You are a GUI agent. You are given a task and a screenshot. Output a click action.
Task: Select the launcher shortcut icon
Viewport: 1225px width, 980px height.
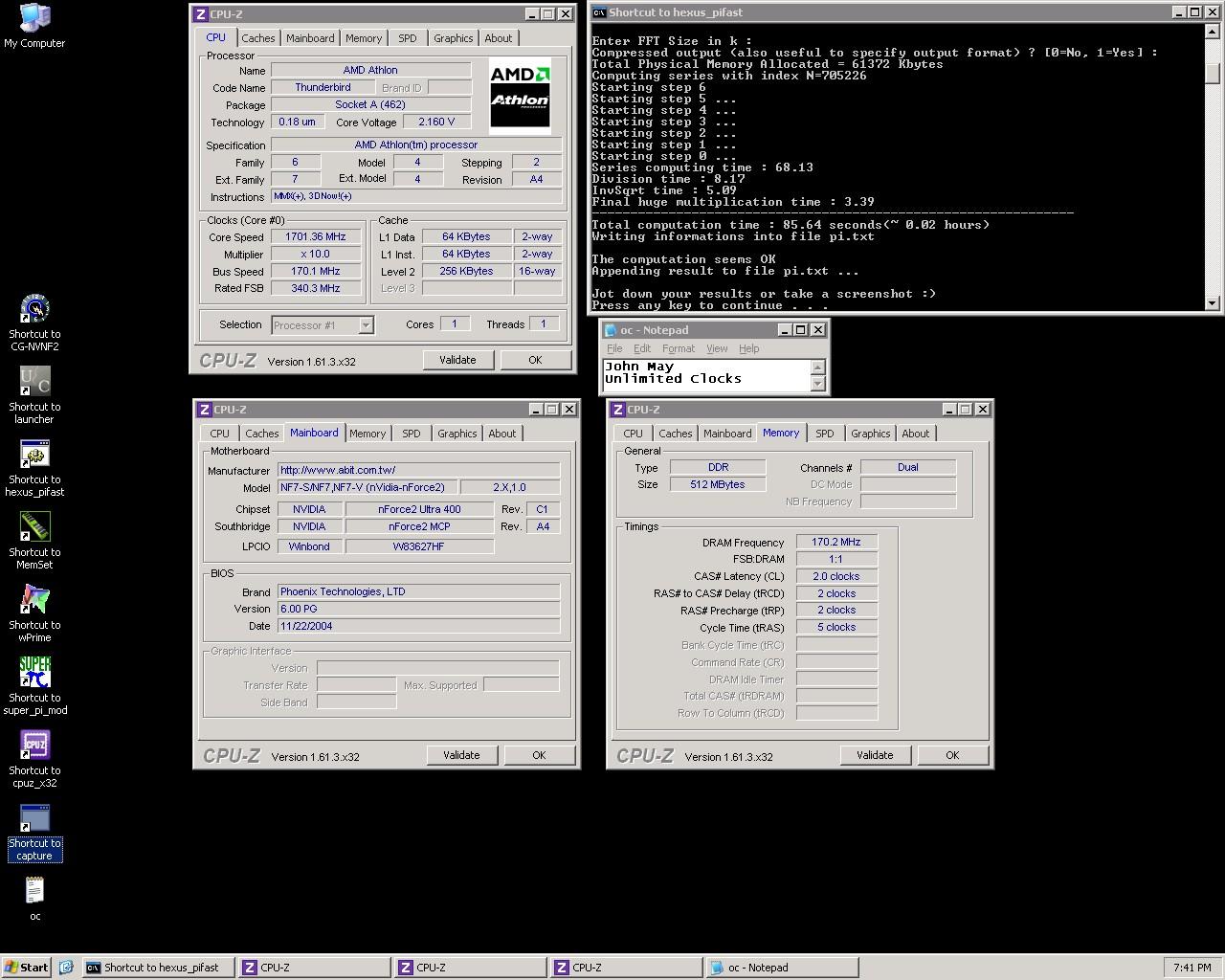[x=34, y=382]
